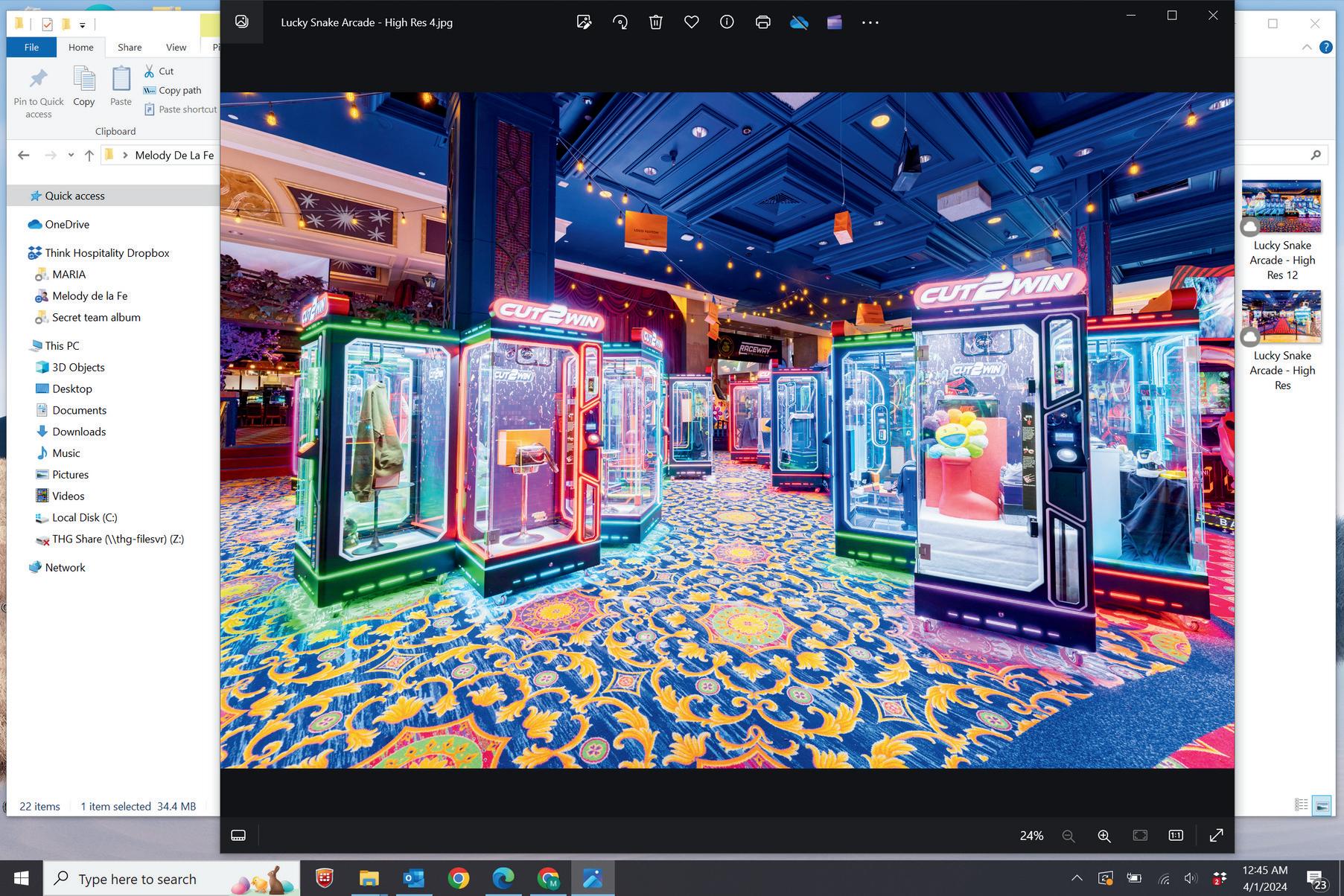Click Cut in the Clipboard group

pyautogui.click(x=159, y=71)
